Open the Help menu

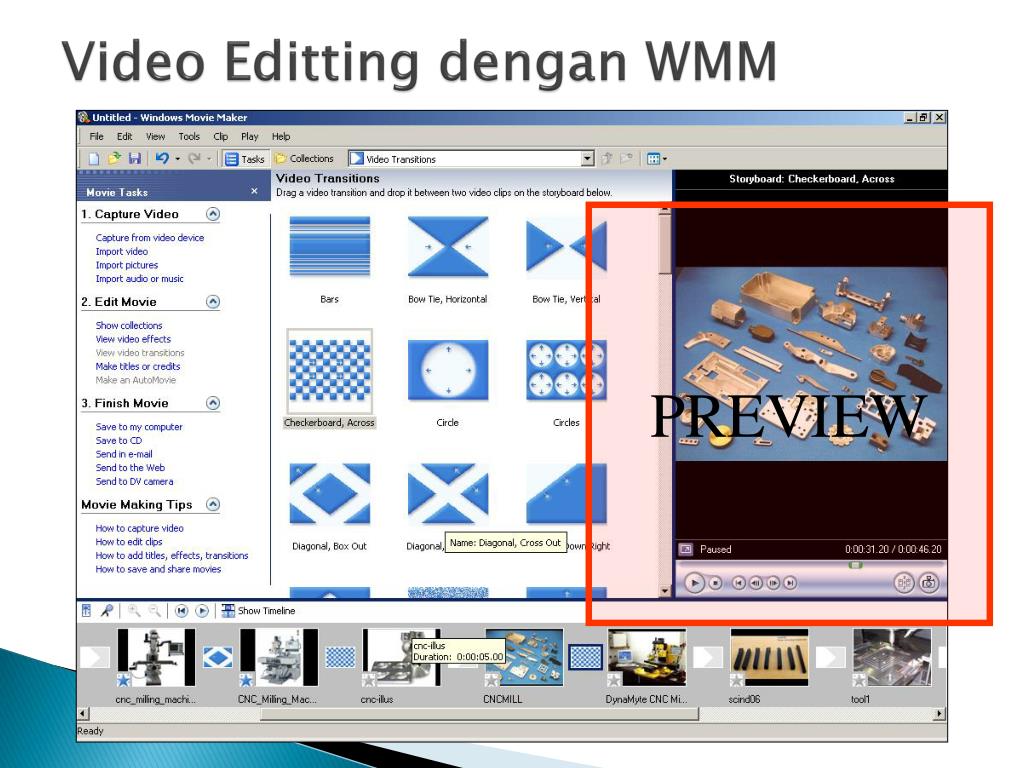281,136
